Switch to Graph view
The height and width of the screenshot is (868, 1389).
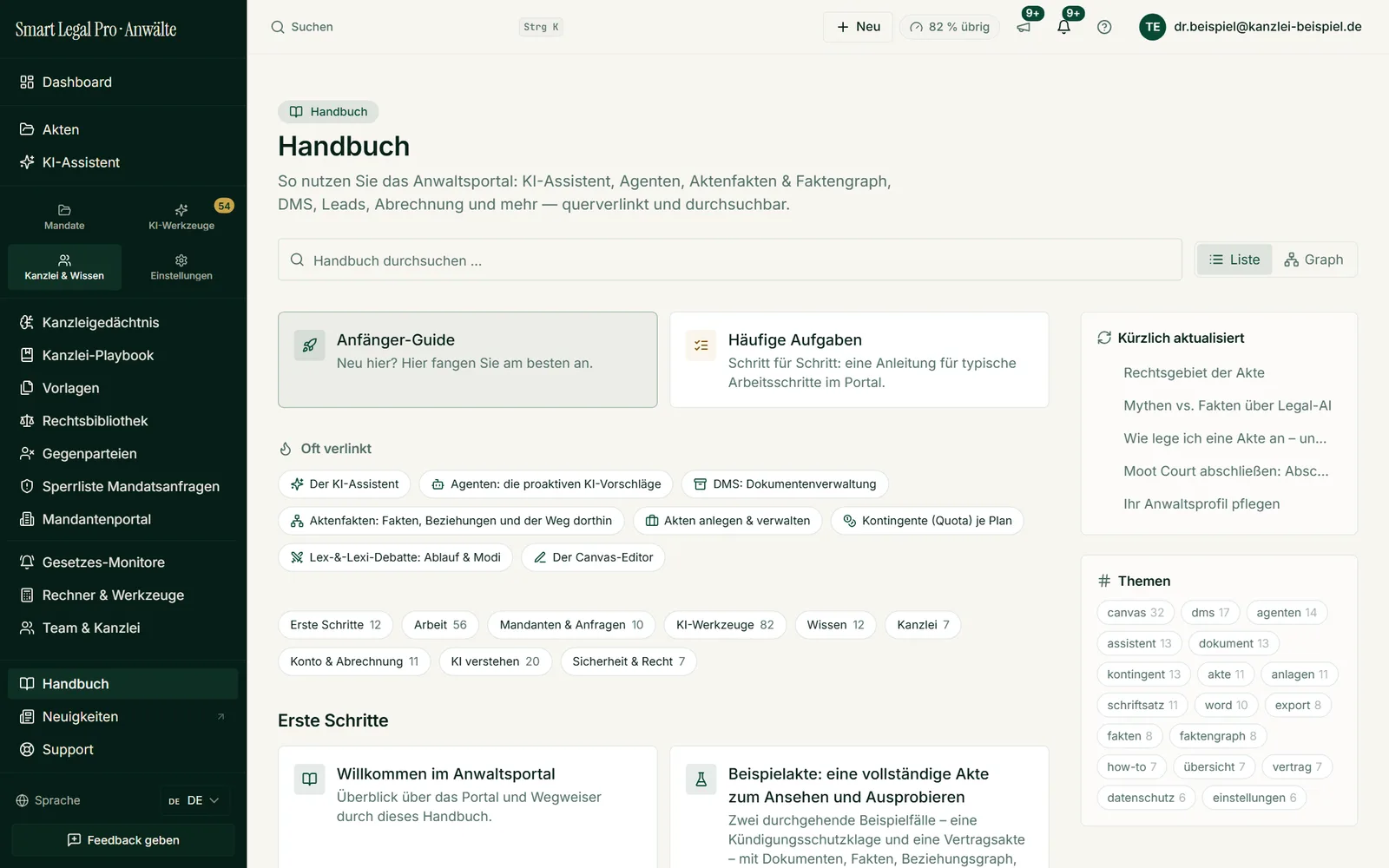[1313, 260]
